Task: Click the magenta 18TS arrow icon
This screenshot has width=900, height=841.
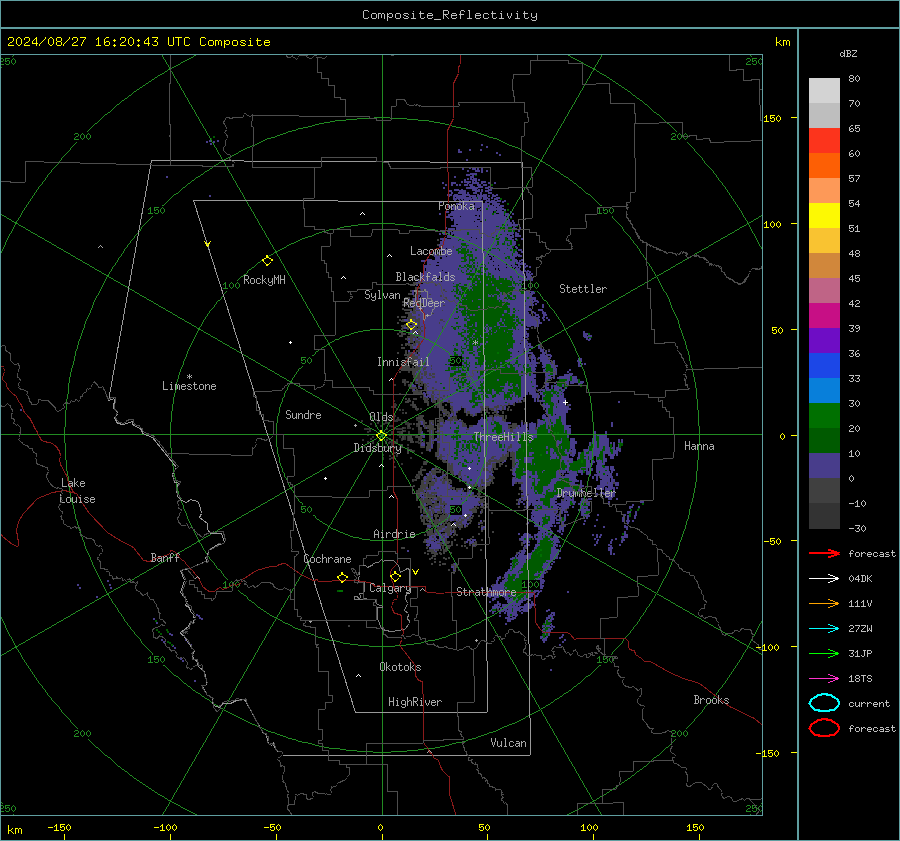Action: point(824,679)
